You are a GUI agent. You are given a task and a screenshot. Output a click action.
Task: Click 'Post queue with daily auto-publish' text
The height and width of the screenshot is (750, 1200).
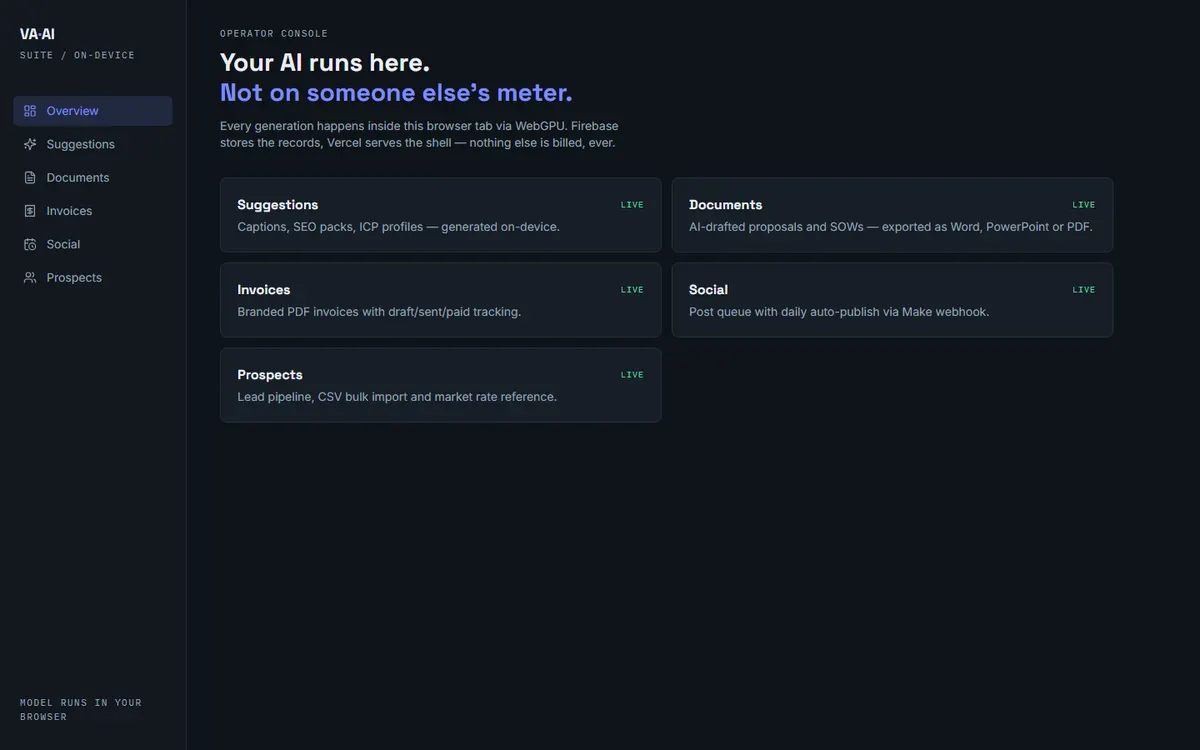839,312
